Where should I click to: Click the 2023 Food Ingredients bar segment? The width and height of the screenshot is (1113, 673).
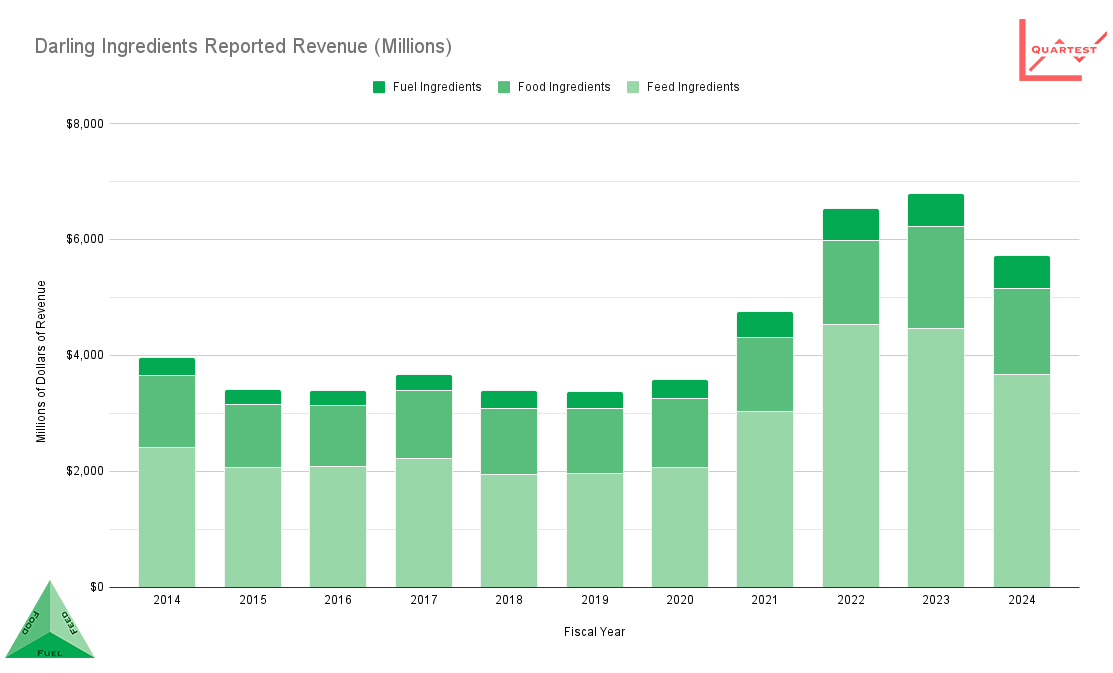(936, 278)
